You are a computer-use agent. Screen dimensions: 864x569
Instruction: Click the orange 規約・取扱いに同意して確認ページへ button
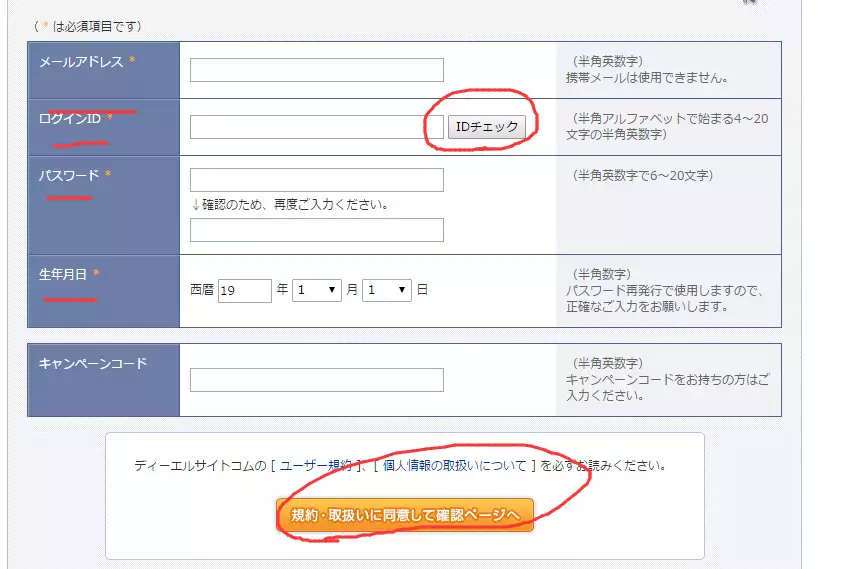point(405,515)
